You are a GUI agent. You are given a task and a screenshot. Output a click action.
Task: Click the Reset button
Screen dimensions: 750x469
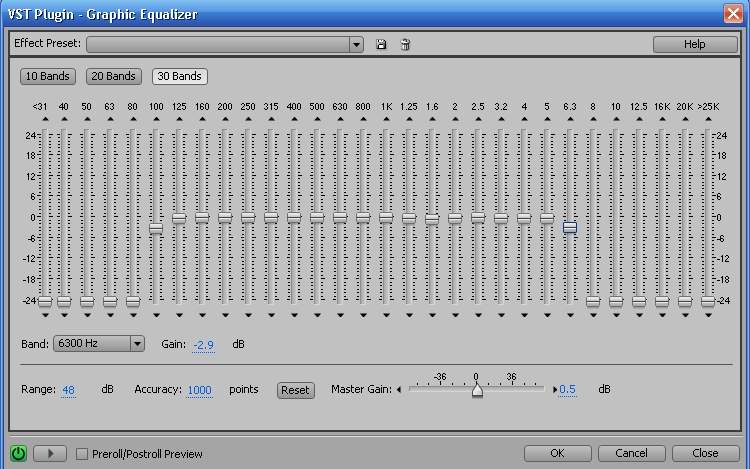295,390
